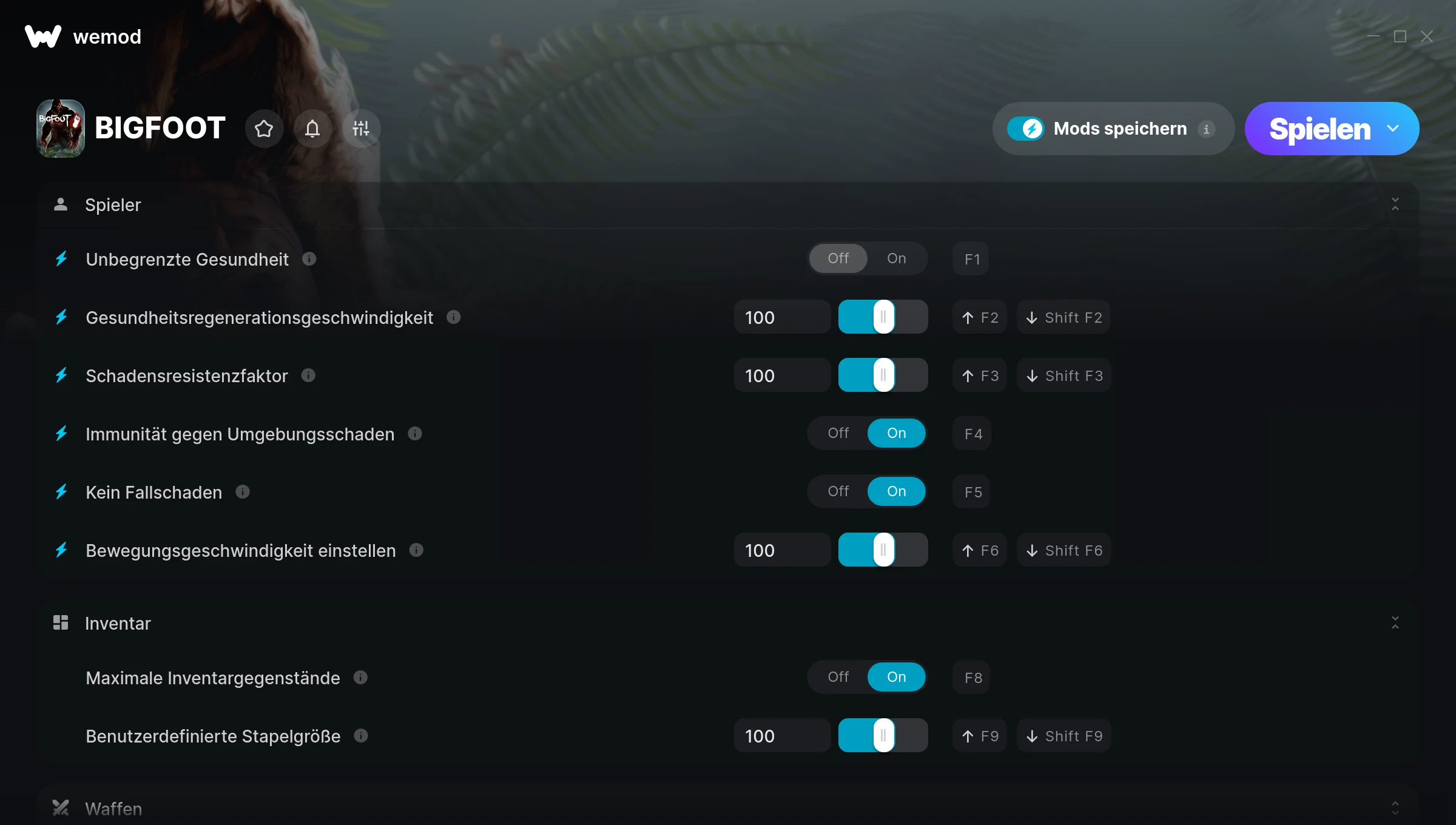Collapse the Inventar section
1456x825 pixels.
(1395, 623)
